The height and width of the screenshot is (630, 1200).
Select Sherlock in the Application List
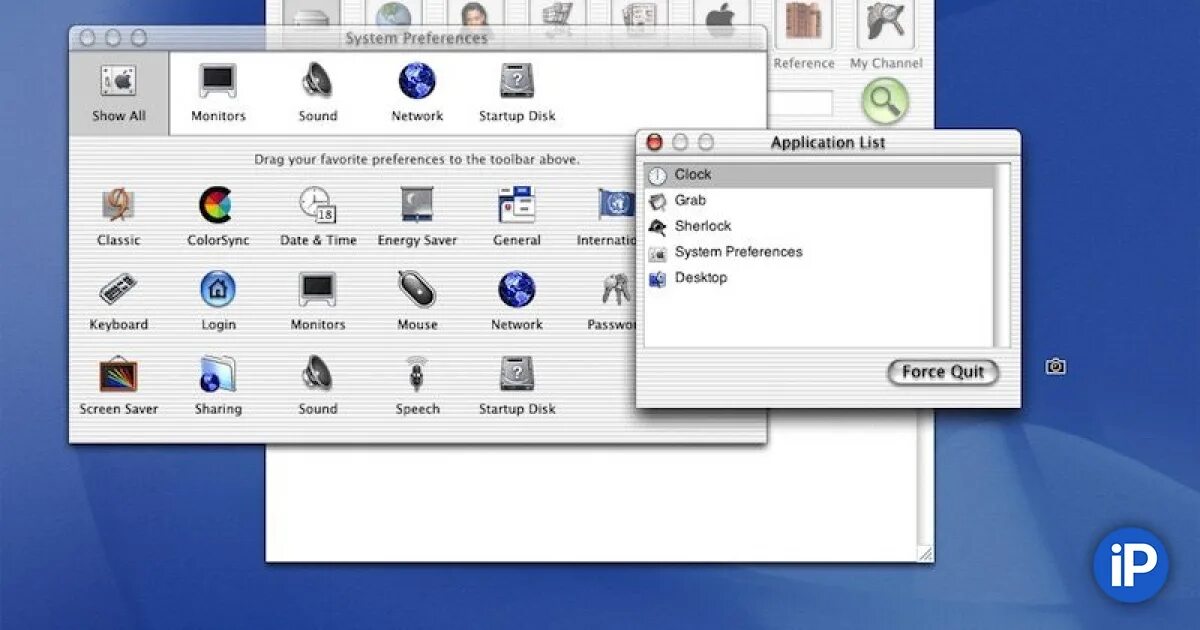click(819, 227)
